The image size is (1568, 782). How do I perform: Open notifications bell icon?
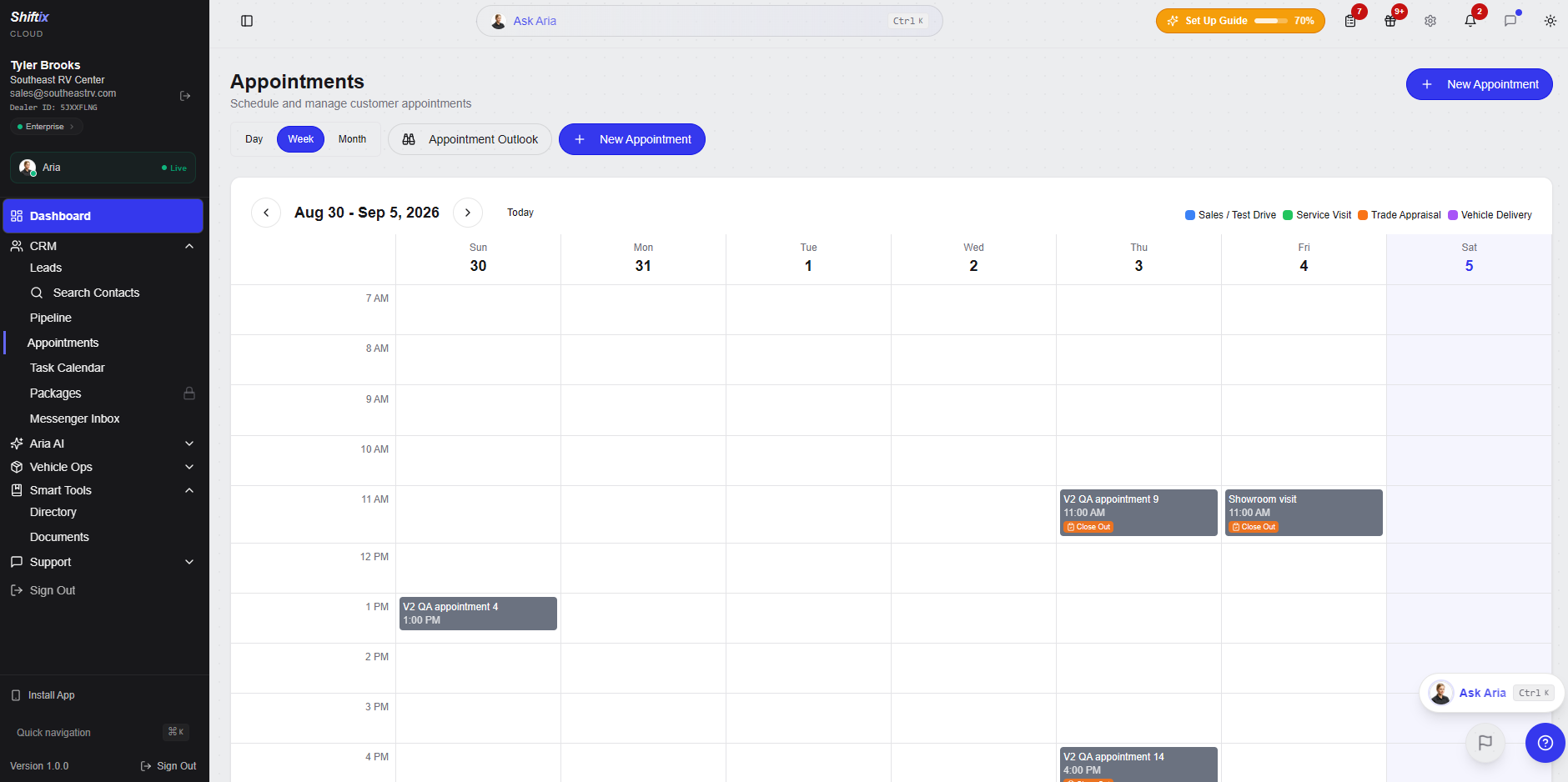1470,21
